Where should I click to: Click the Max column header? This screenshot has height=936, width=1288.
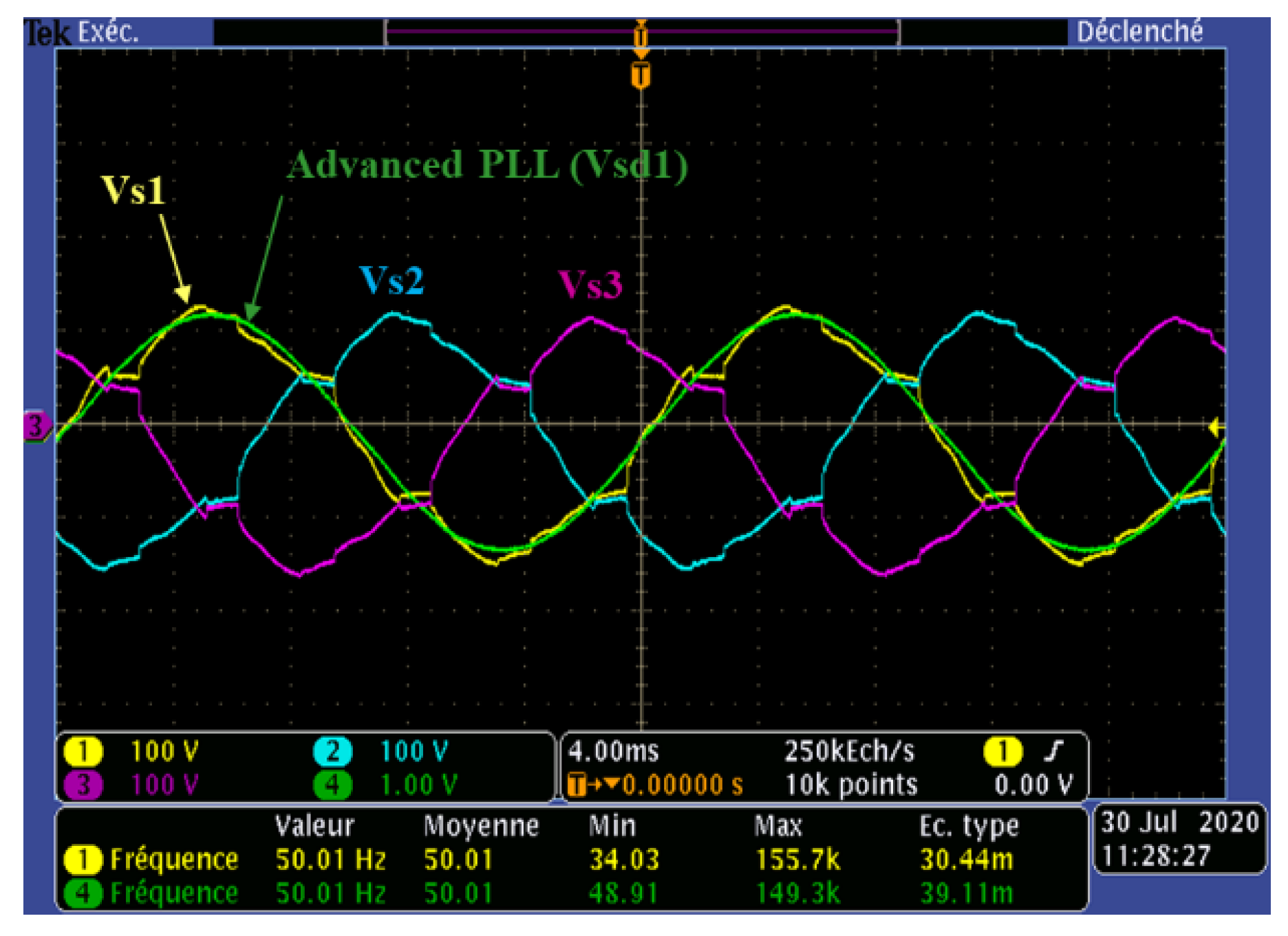pyautogui.click(x=777, y=826)
